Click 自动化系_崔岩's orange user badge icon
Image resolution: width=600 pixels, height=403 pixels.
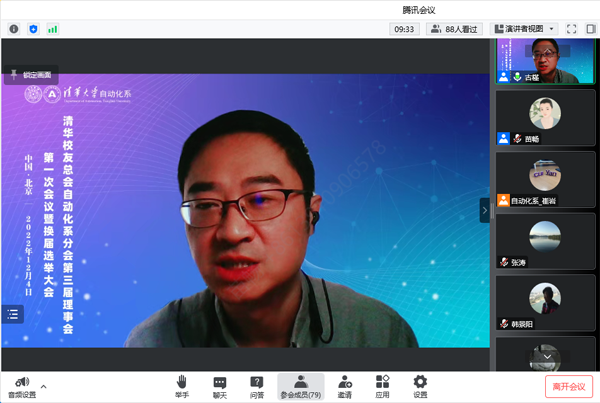(504, 200)
